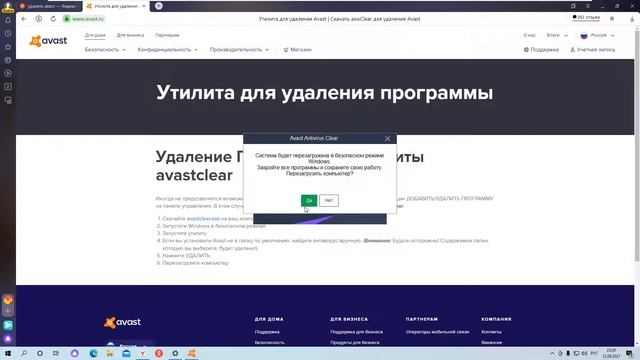This screenshot has width=640, height=360.
Task: Click the footer 'Операторы мобильной связи' link
Action: 437,332
